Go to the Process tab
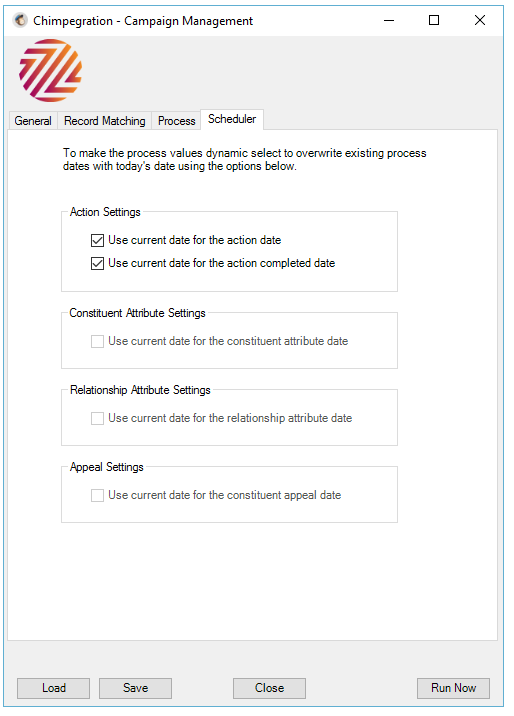514x716 pixels. click(x=176, y=121)
